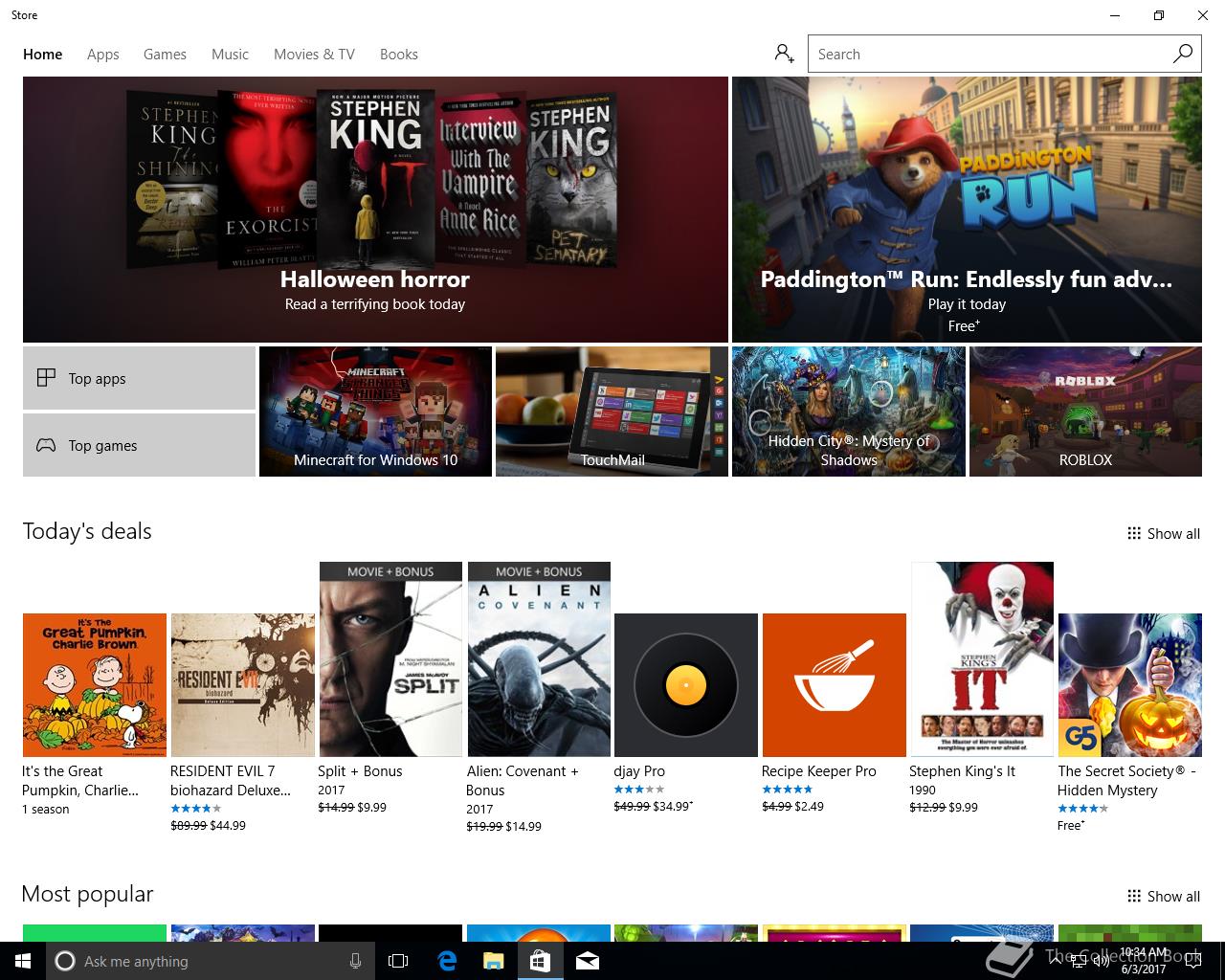The height and width of the screenshot is (980, 1225).
Task: Open the Windows Start menu
Action: click(x=23, y=961)
